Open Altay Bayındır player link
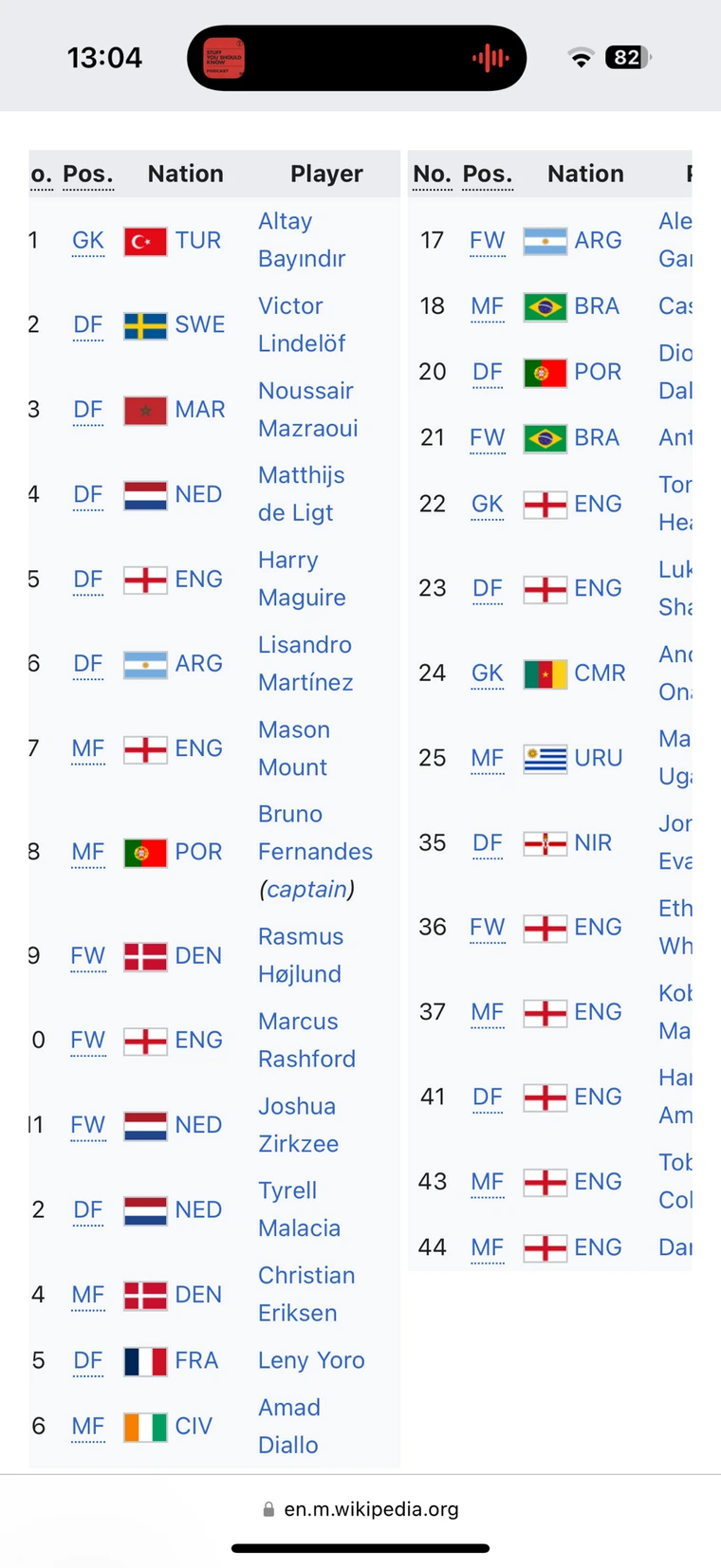Image resolution: width=721 pixels, height=1568 pixels. point(301,239)
